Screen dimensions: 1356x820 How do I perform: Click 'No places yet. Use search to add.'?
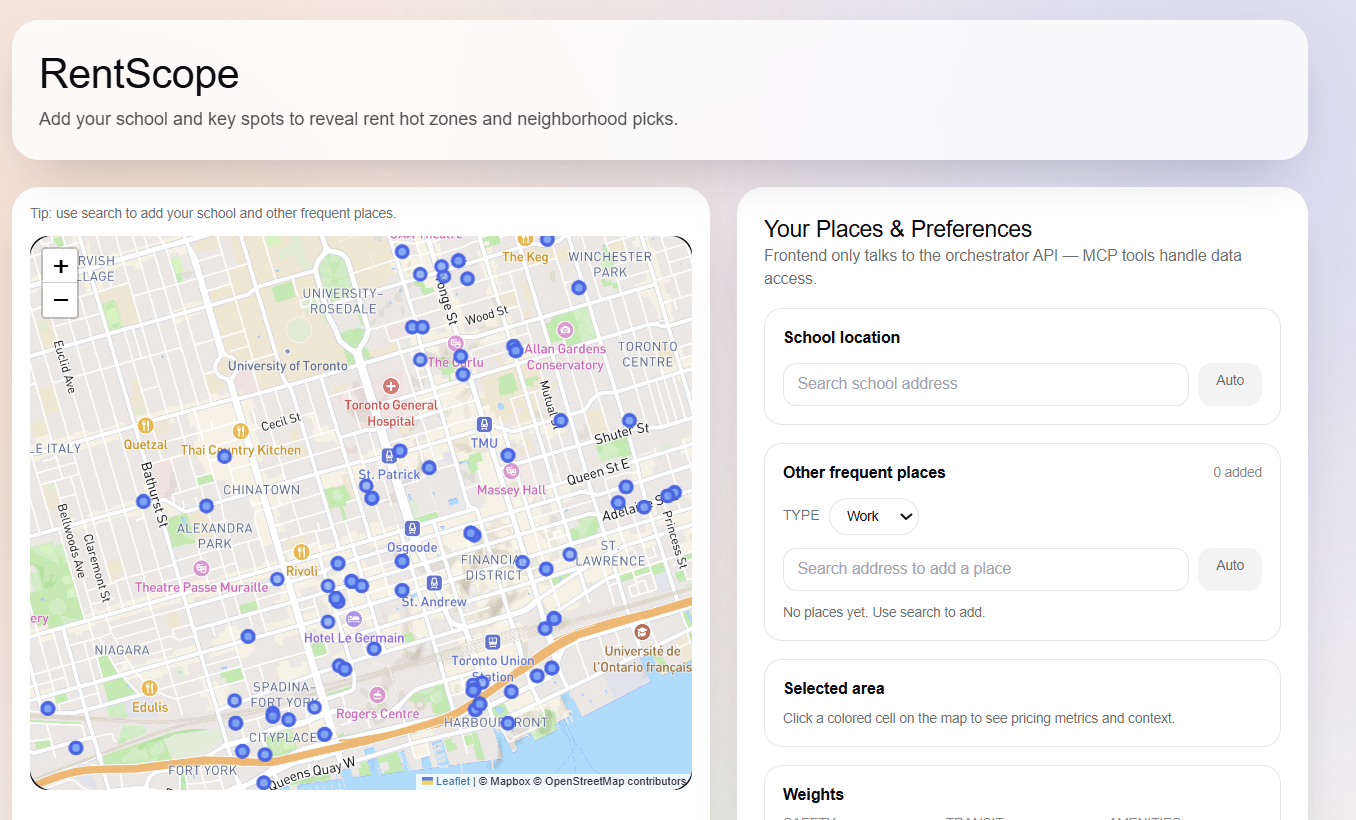[884, 612]
